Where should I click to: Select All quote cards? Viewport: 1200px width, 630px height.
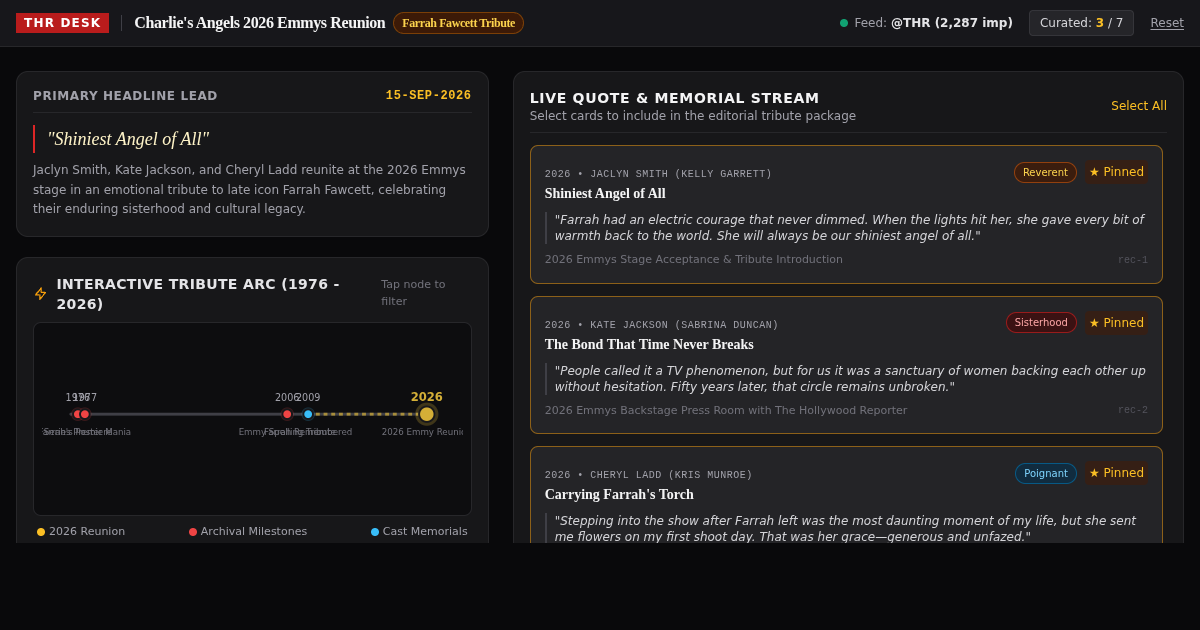(1139, 106)
